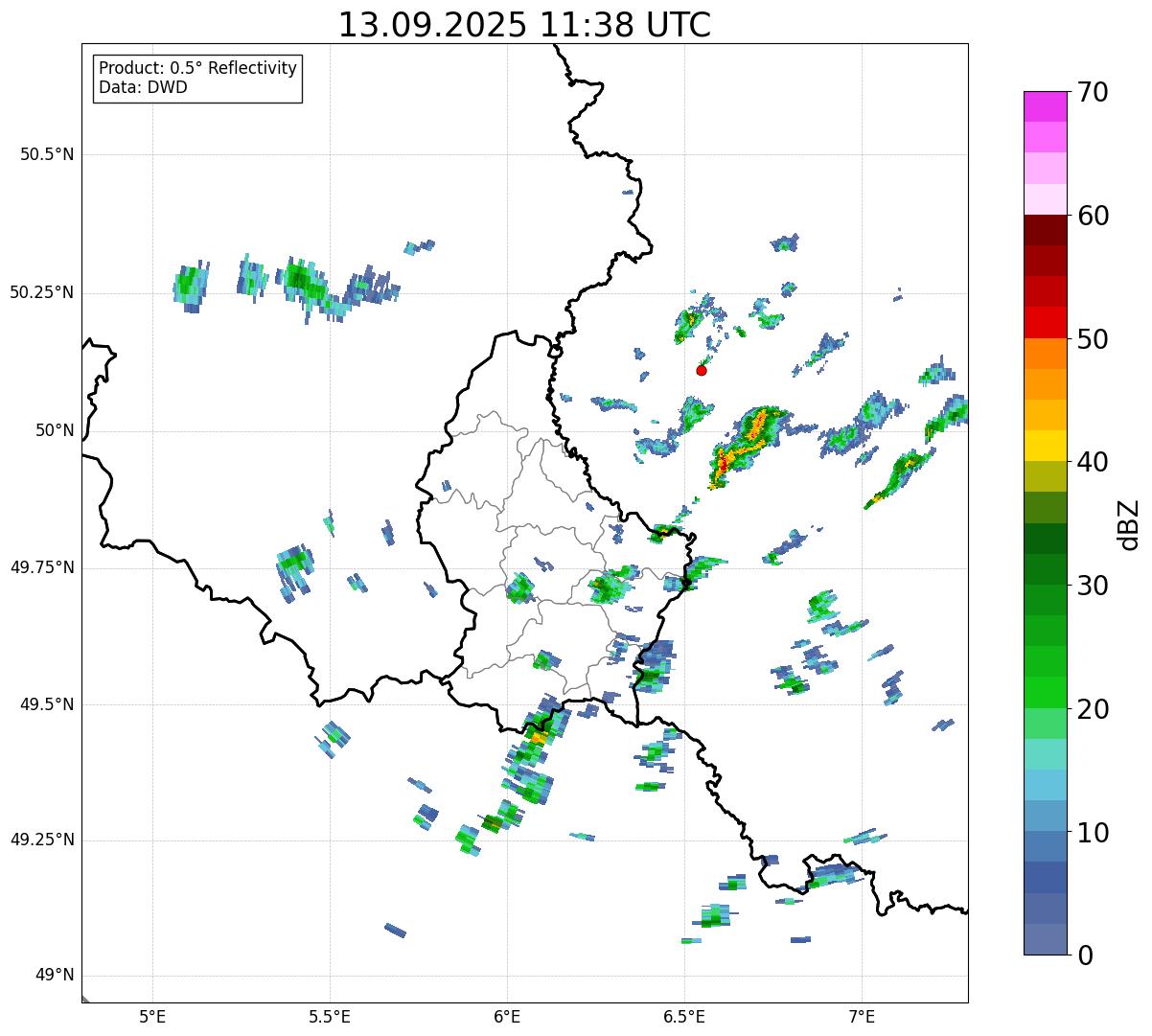Click the 70 label on the colorbar
This screenshot has height=1036, width=1152.
point(1092,93)
